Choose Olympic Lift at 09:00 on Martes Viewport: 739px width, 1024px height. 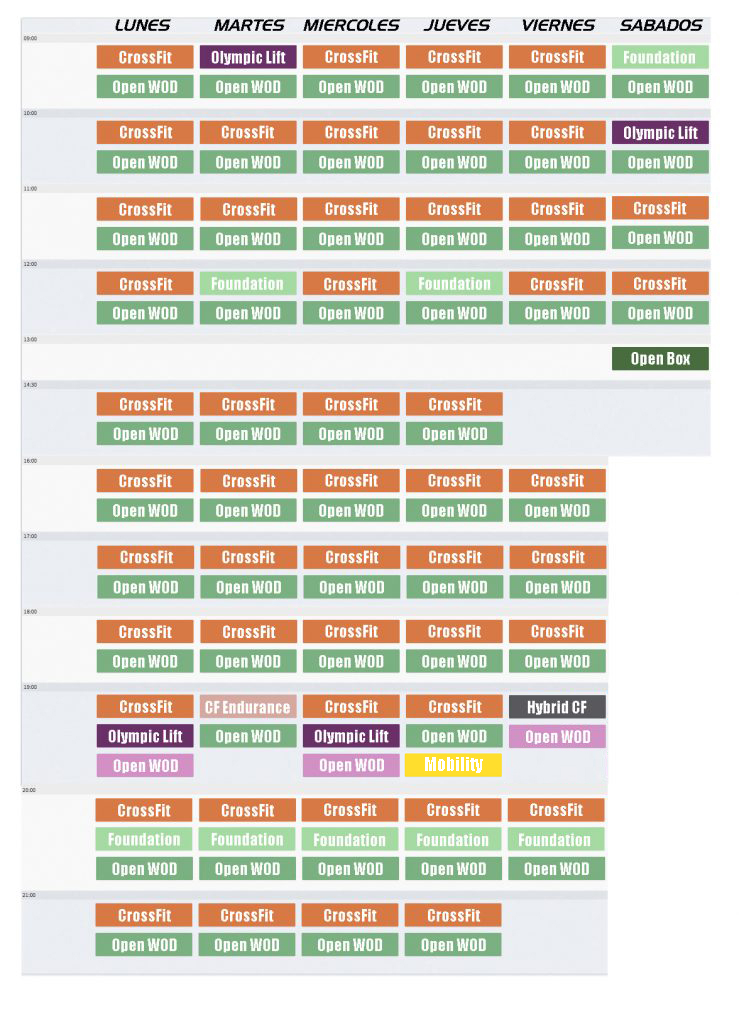(x=248, y=57)
